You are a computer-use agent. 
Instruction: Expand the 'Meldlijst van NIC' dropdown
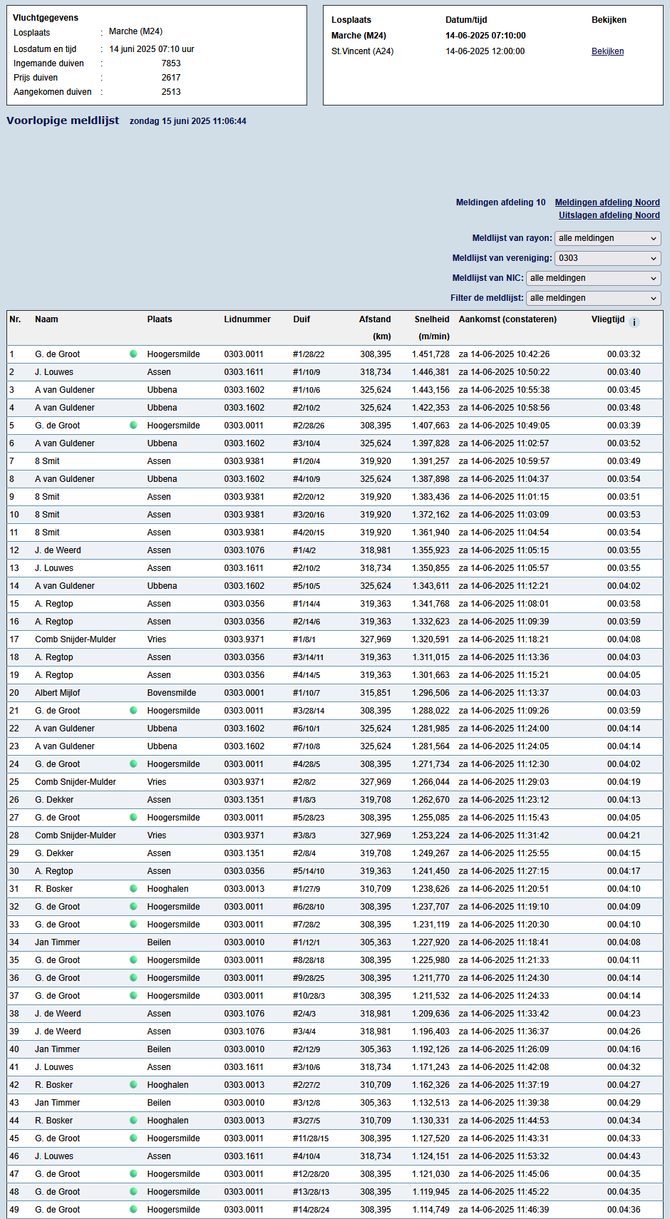[593, 278]
